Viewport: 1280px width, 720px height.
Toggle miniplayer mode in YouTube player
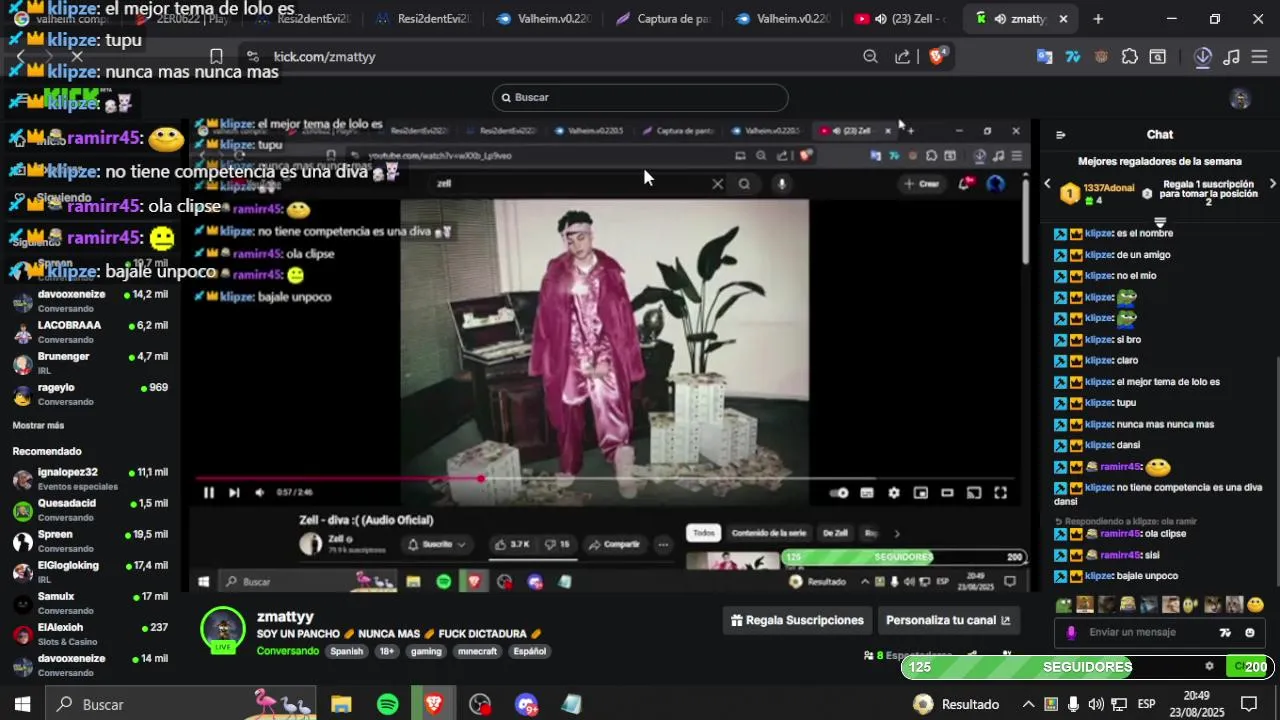921,492
